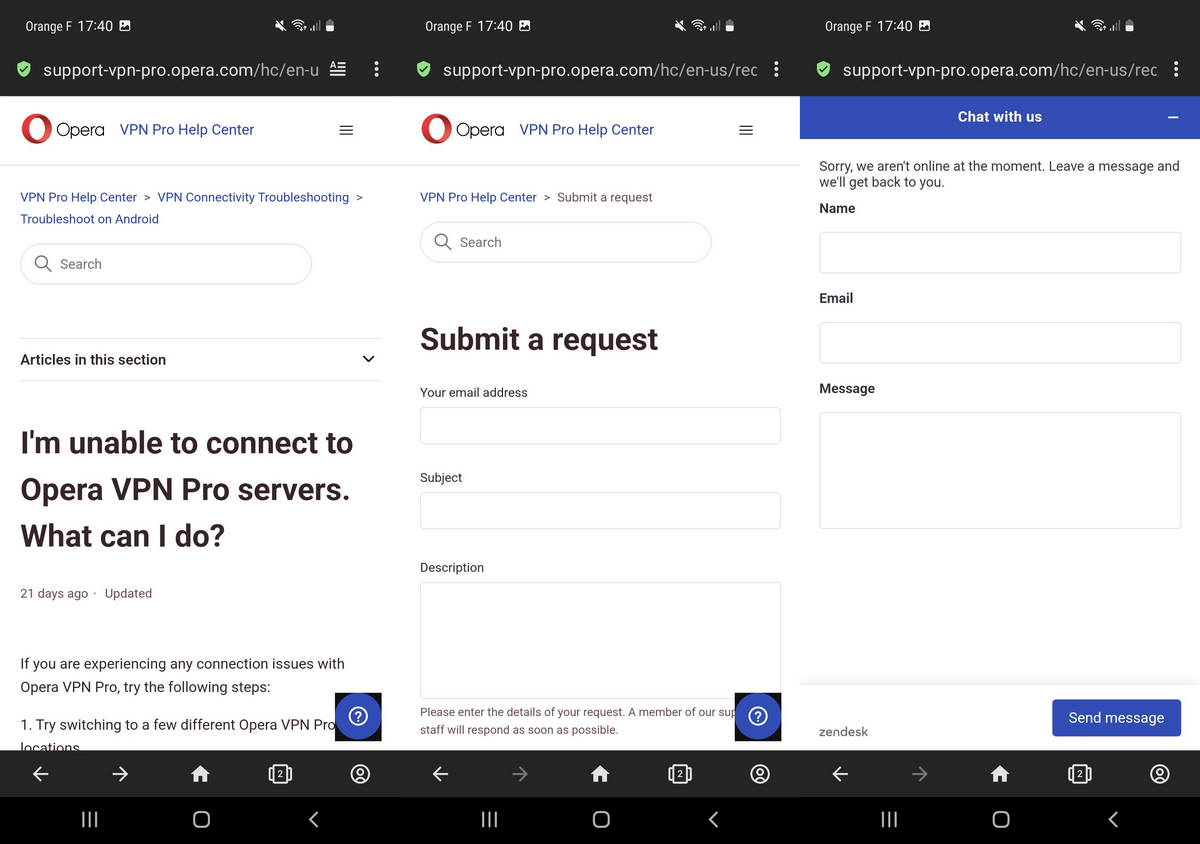Select the chat Email field

[1000, 342]
